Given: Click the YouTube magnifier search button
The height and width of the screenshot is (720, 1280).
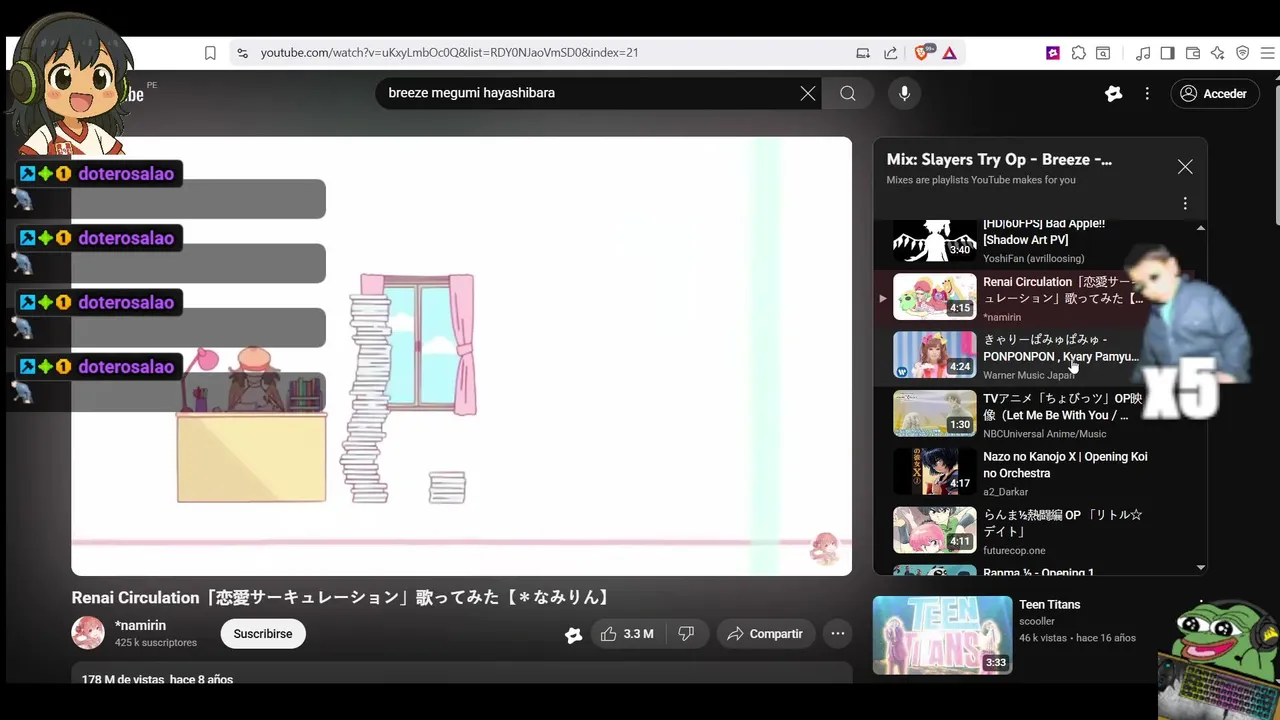Looking at the screenshot, I should click(848, 93).
